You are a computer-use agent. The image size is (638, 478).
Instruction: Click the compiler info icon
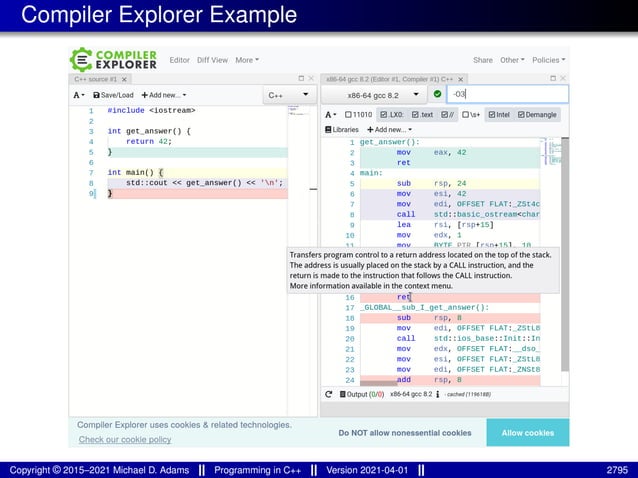(438, 394)
